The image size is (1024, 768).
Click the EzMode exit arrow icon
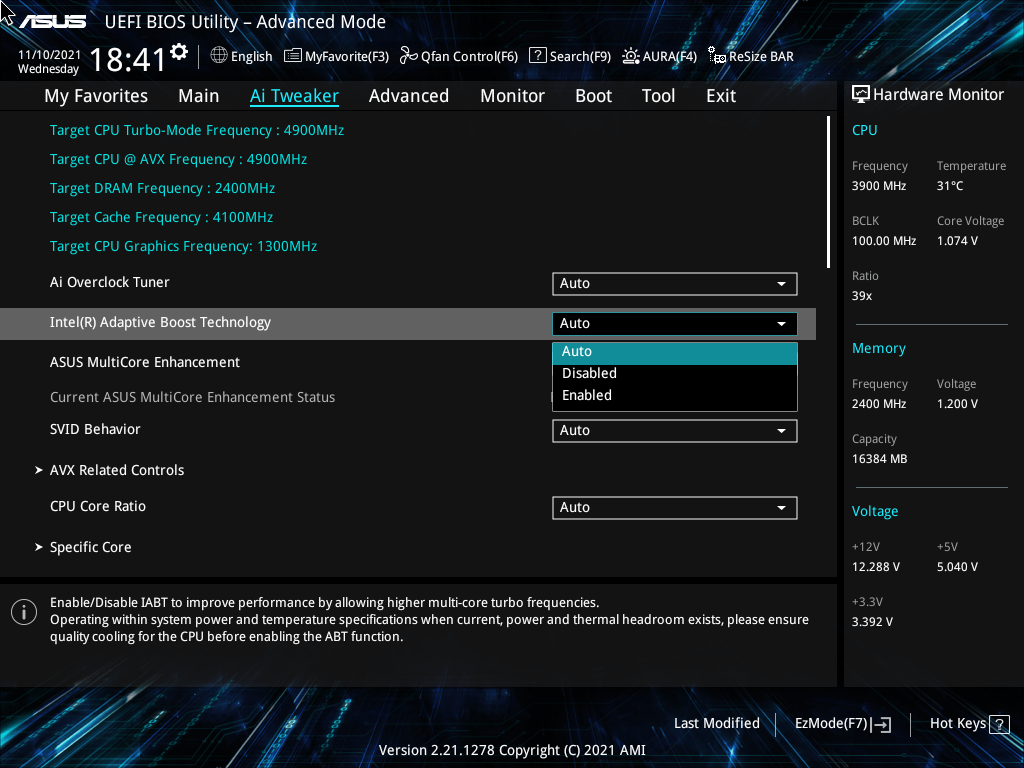pyautogui.click(x=882, y=724)
